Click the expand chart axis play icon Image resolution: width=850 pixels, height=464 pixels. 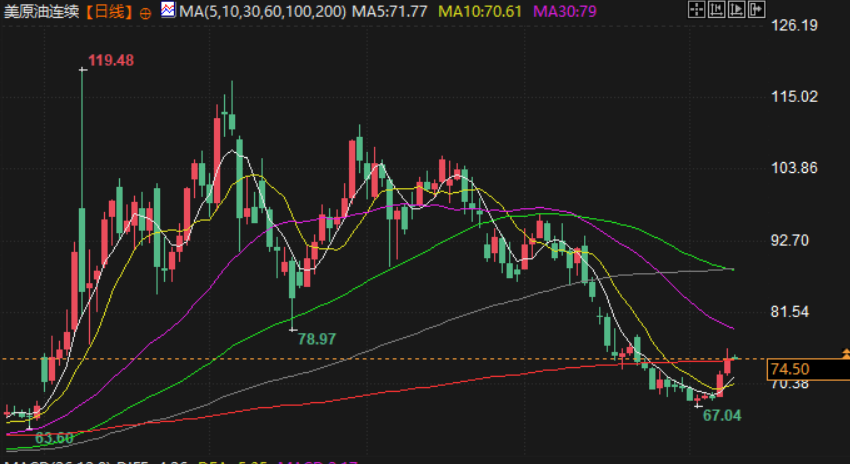click(x=737, y=9)
